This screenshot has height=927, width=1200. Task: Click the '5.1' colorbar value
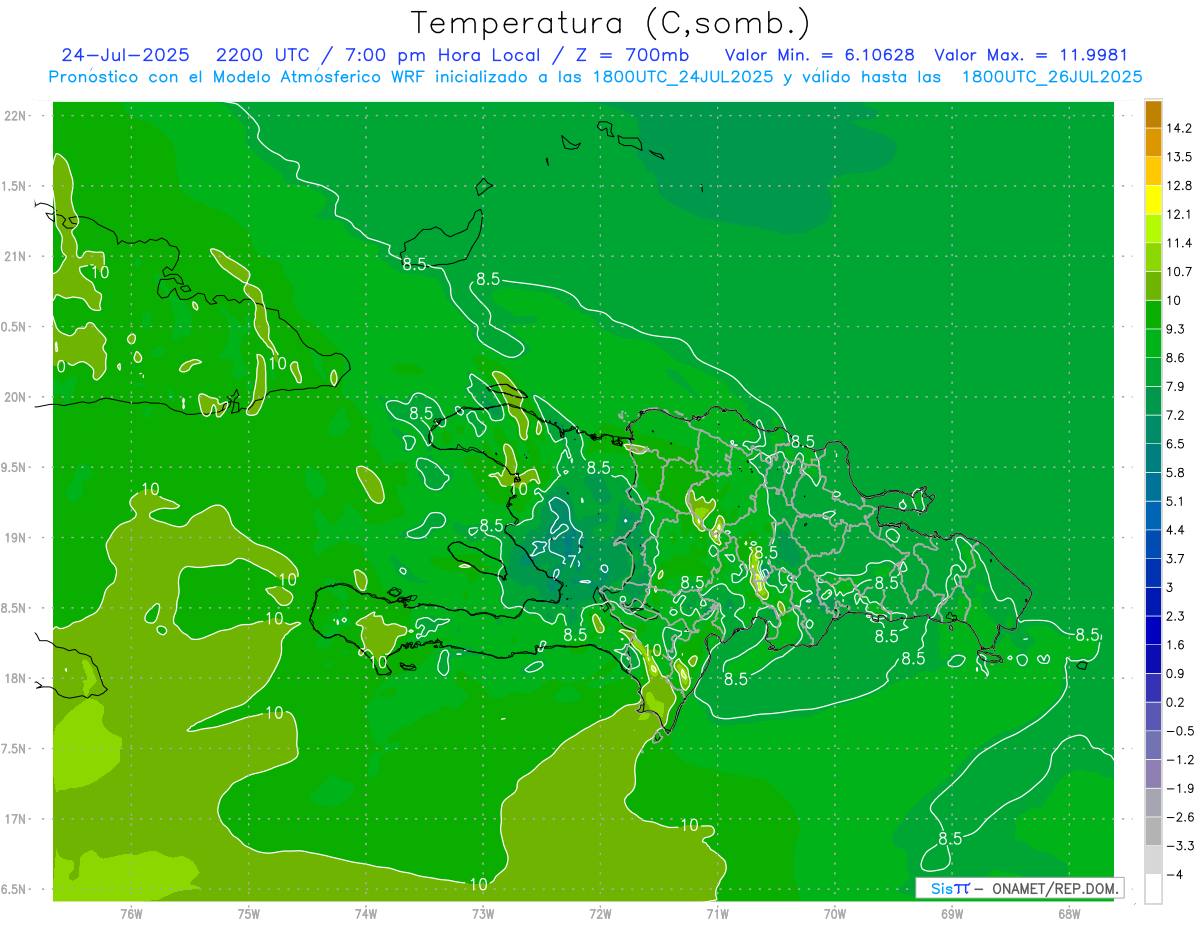click(x=1177, y=501)
